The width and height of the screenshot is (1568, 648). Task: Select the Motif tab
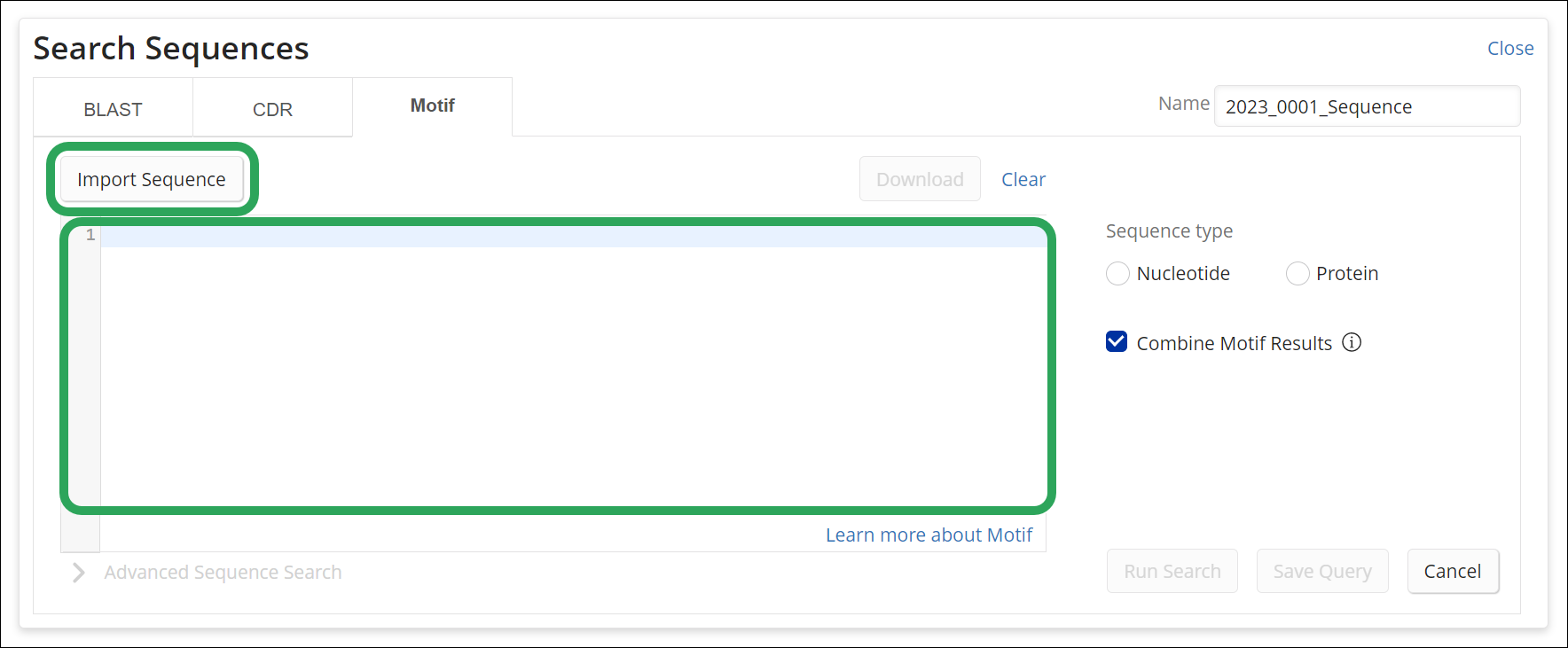coord(432,105)
